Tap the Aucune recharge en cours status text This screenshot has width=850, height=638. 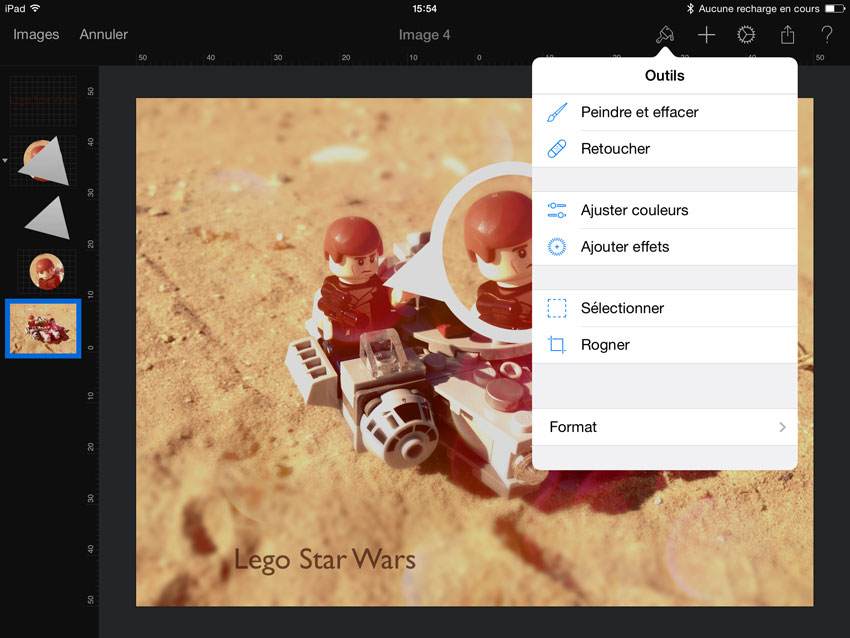coord(759,9)
